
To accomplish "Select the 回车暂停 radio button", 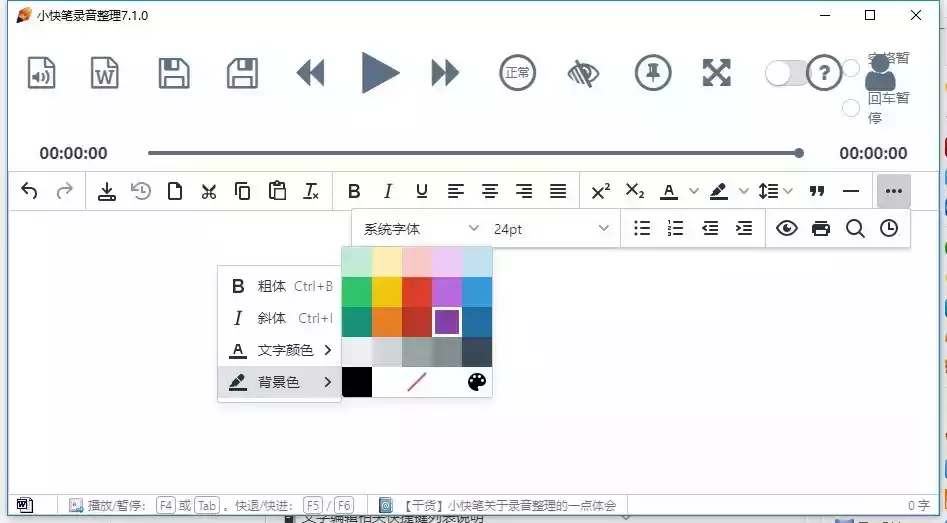I will coord(851,108).
